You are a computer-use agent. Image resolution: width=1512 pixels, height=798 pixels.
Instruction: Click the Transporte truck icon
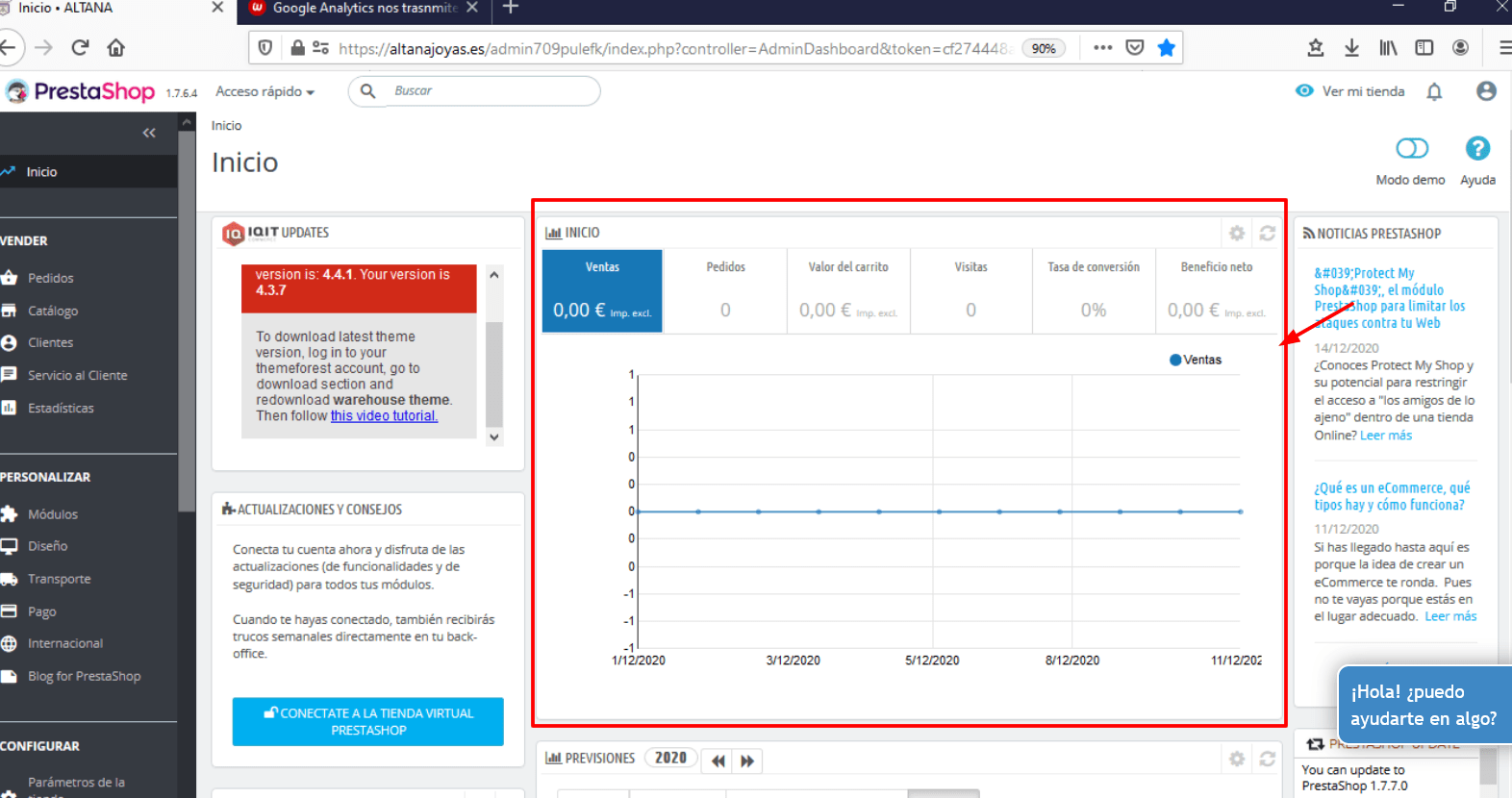coord(9,579)
